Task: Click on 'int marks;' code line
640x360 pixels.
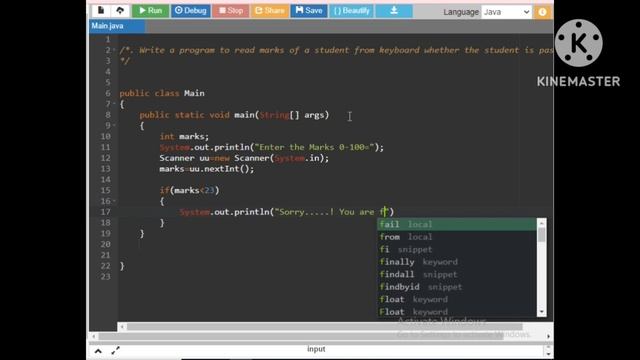Action: pyautogui.click(x=184, y=136)
